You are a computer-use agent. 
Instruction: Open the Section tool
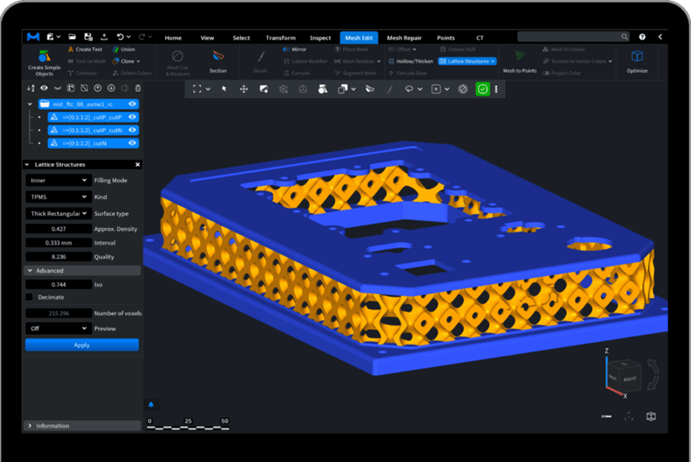(217, 62)
